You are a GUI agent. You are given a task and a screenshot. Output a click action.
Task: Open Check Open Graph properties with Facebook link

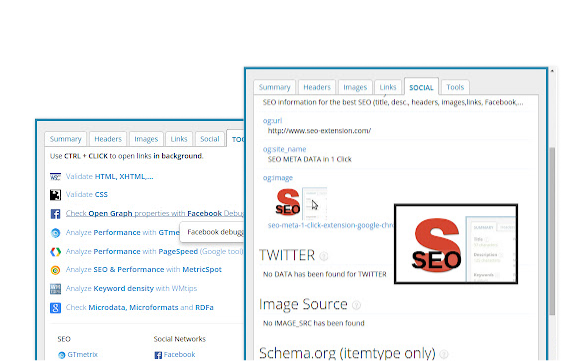[155, 213]
